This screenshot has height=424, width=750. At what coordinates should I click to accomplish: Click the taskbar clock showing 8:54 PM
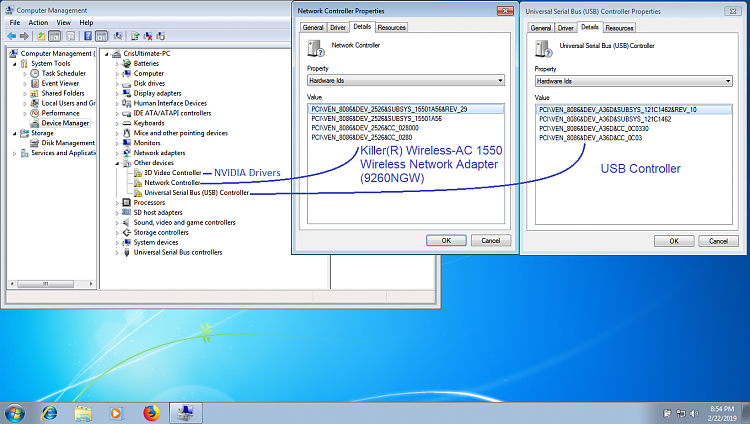(722, 413)
